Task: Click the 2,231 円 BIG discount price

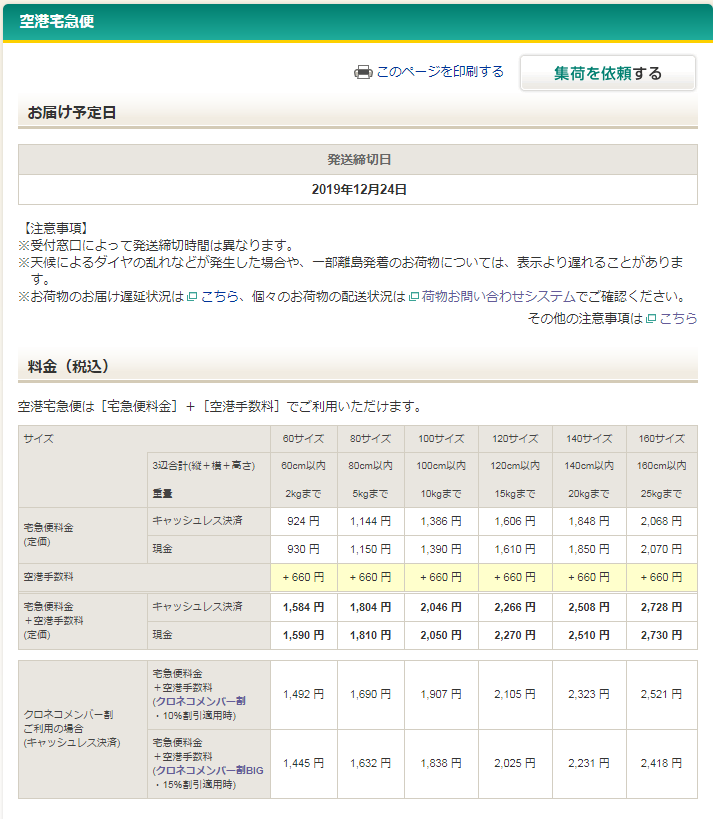Action: [x=589, y=763]
